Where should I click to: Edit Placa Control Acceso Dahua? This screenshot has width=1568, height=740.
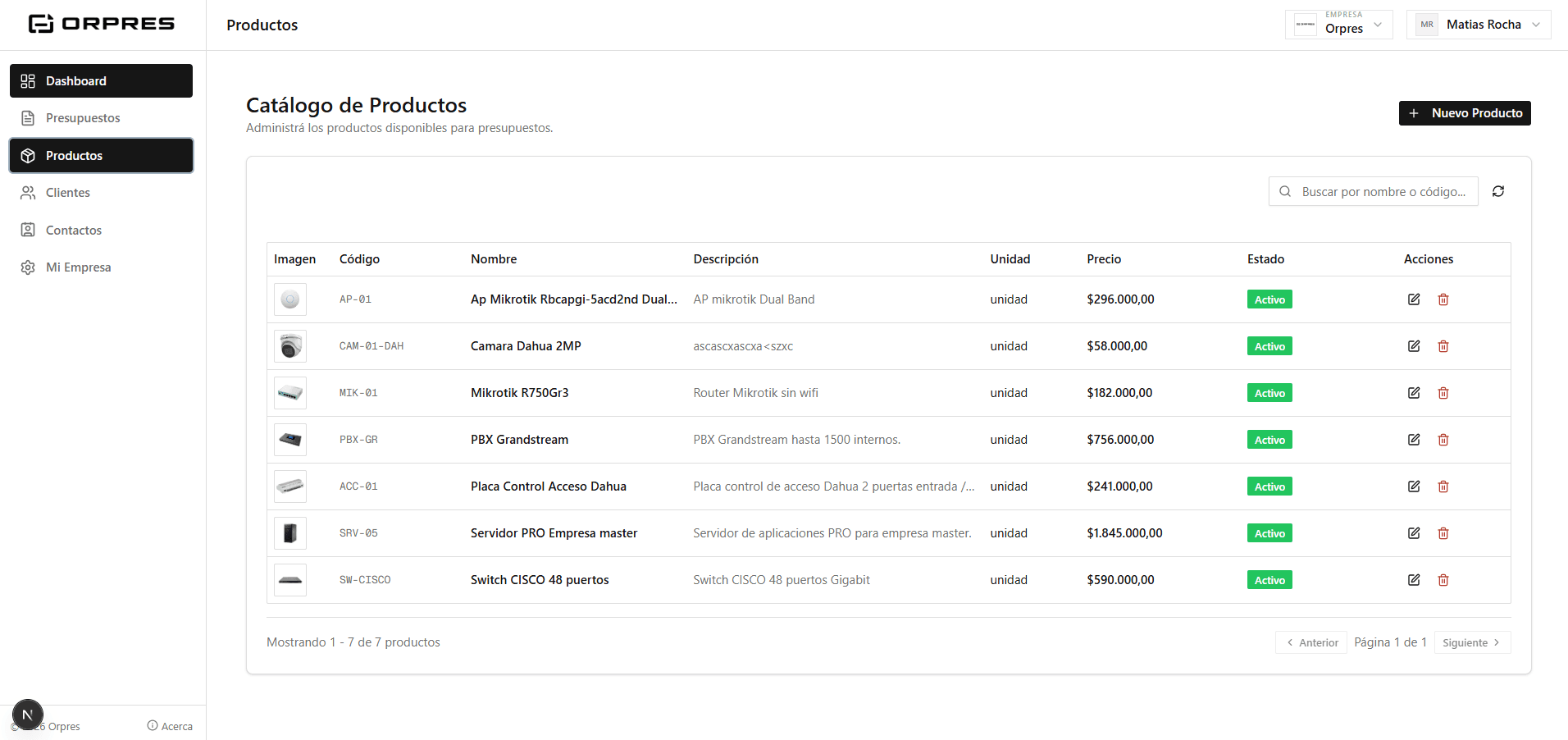click(1414, 486)
